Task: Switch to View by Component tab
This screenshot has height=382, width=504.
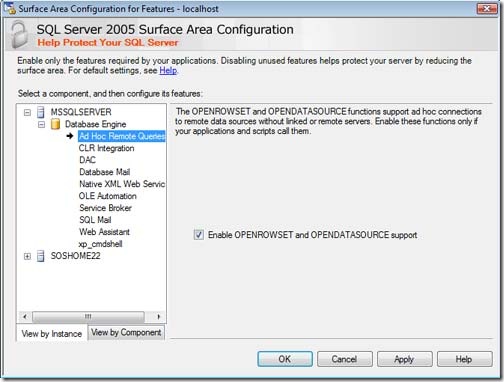Action: click(x=126, y=332)
